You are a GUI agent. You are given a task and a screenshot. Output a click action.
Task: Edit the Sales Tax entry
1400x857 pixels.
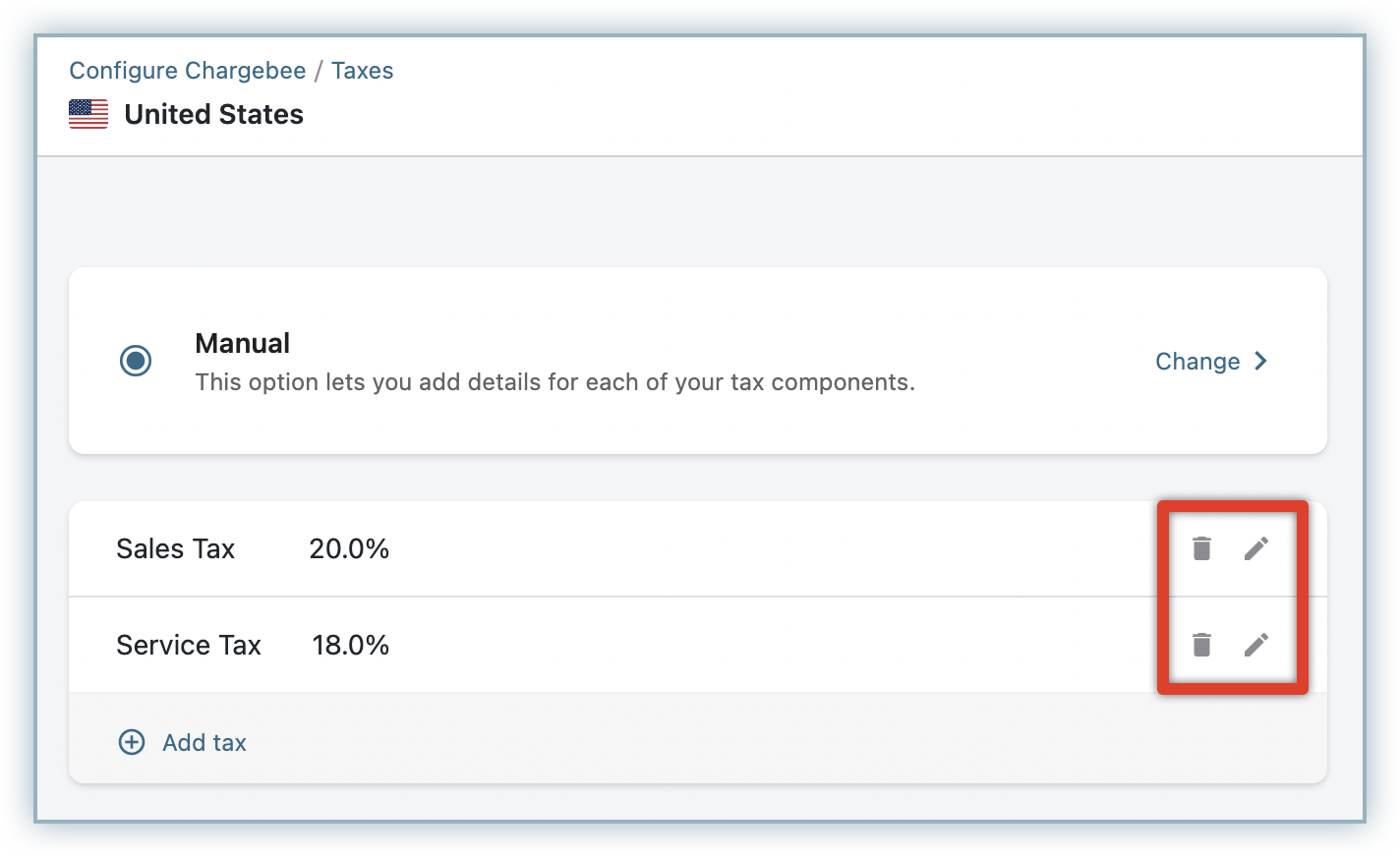[1256, 548]
